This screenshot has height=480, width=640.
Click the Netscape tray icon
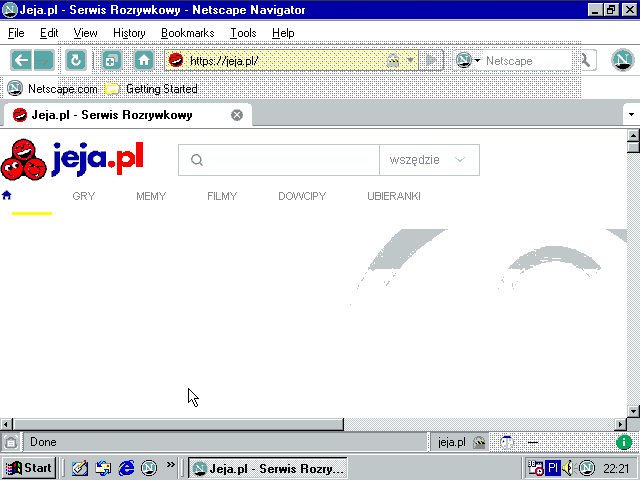(x=587, y=468)
